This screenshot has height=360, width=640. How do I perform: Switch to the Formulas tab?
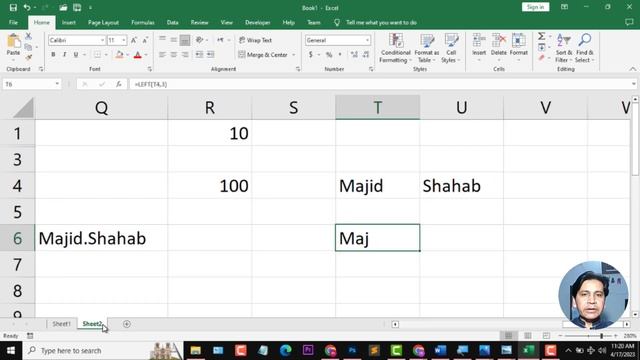pyautogui.click(x=143, y=22)
